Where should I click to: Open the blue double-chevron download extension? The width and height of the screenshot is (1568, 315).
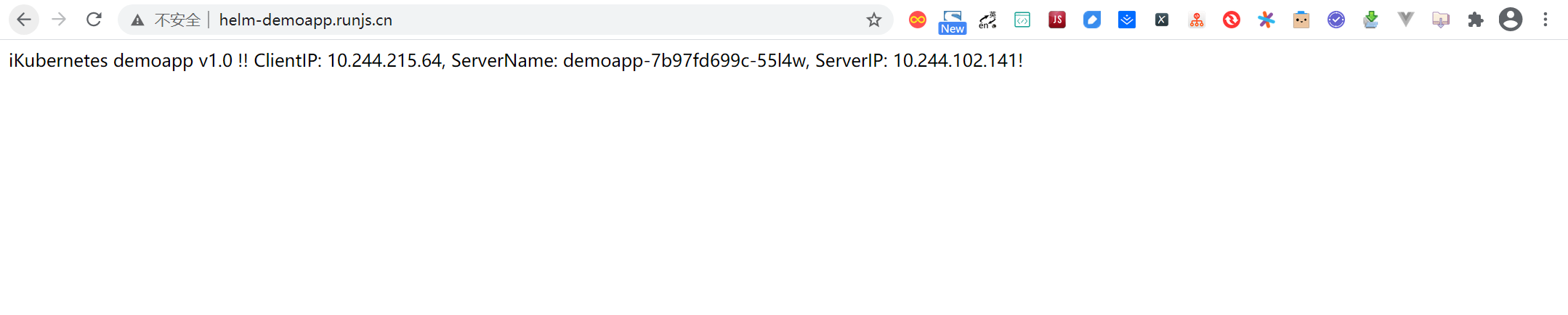[1127, 20]
